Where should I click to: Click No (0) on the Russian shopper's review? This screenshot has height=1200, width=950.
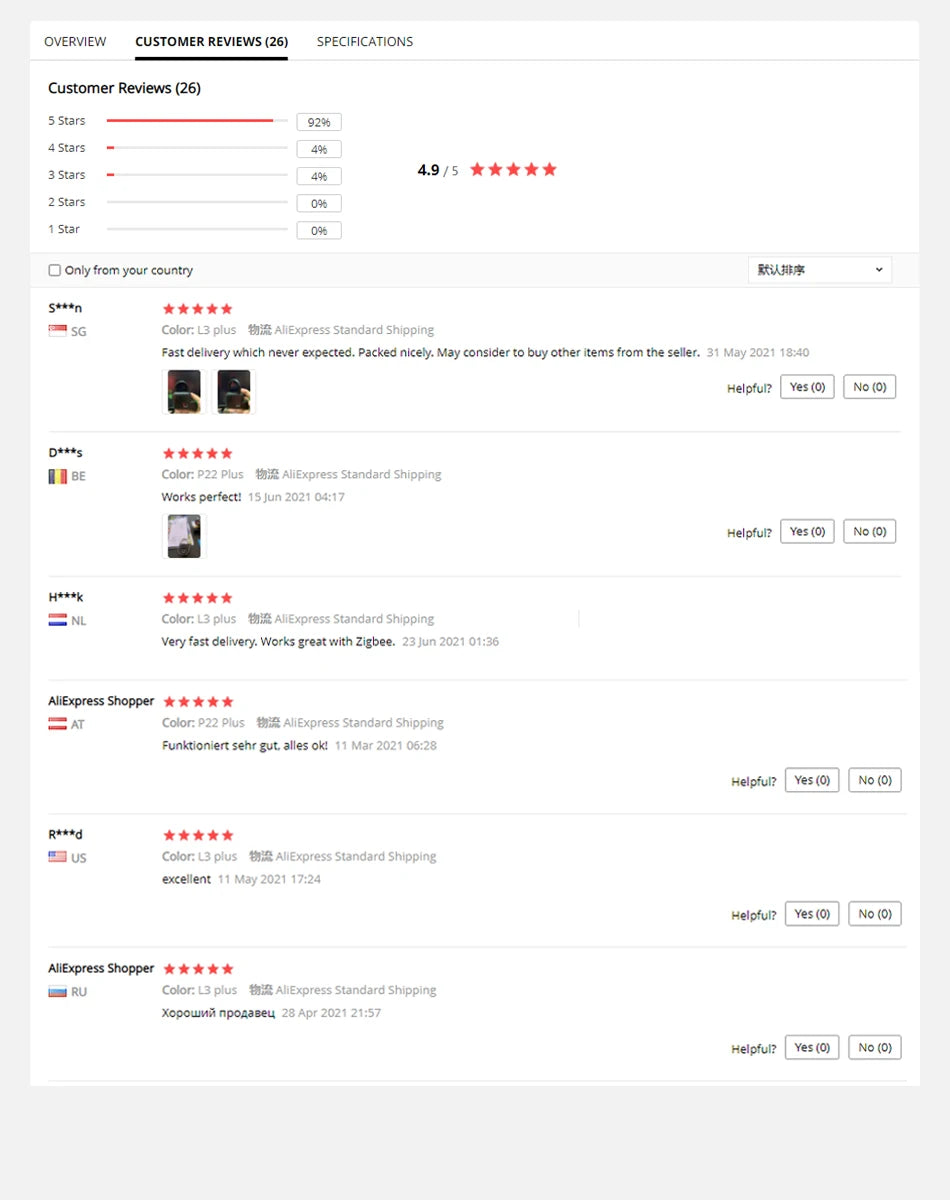[x=875, y=1048]
